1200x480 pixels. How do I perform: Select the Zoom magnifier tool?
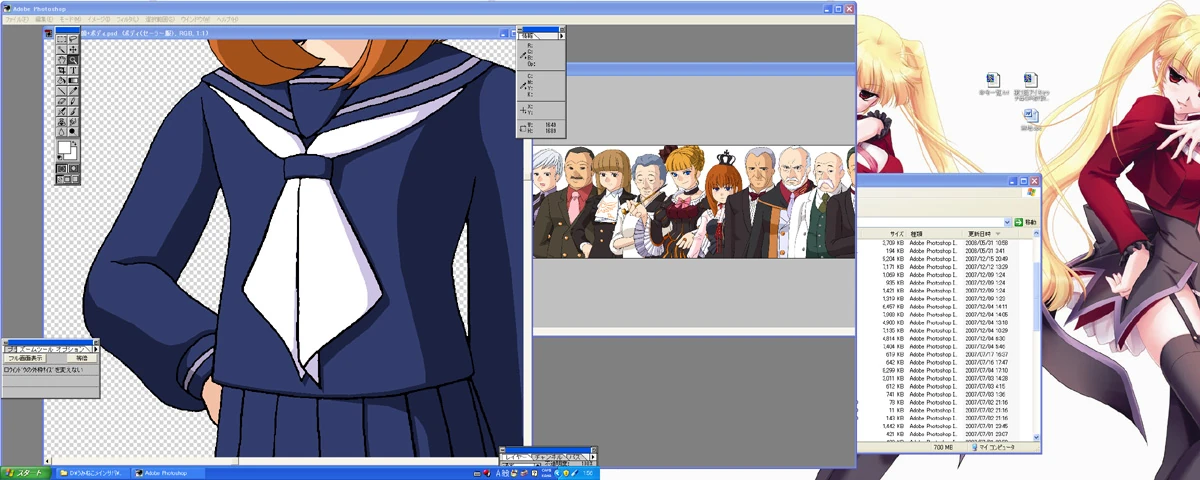pos(73,59)
